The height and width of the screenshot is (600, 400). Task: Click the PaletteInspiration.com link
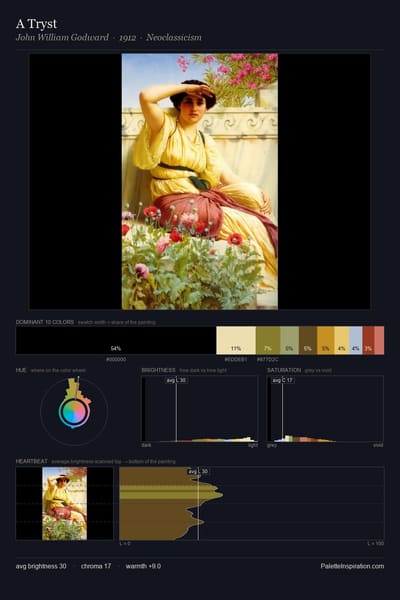click(x=352, y=566)
